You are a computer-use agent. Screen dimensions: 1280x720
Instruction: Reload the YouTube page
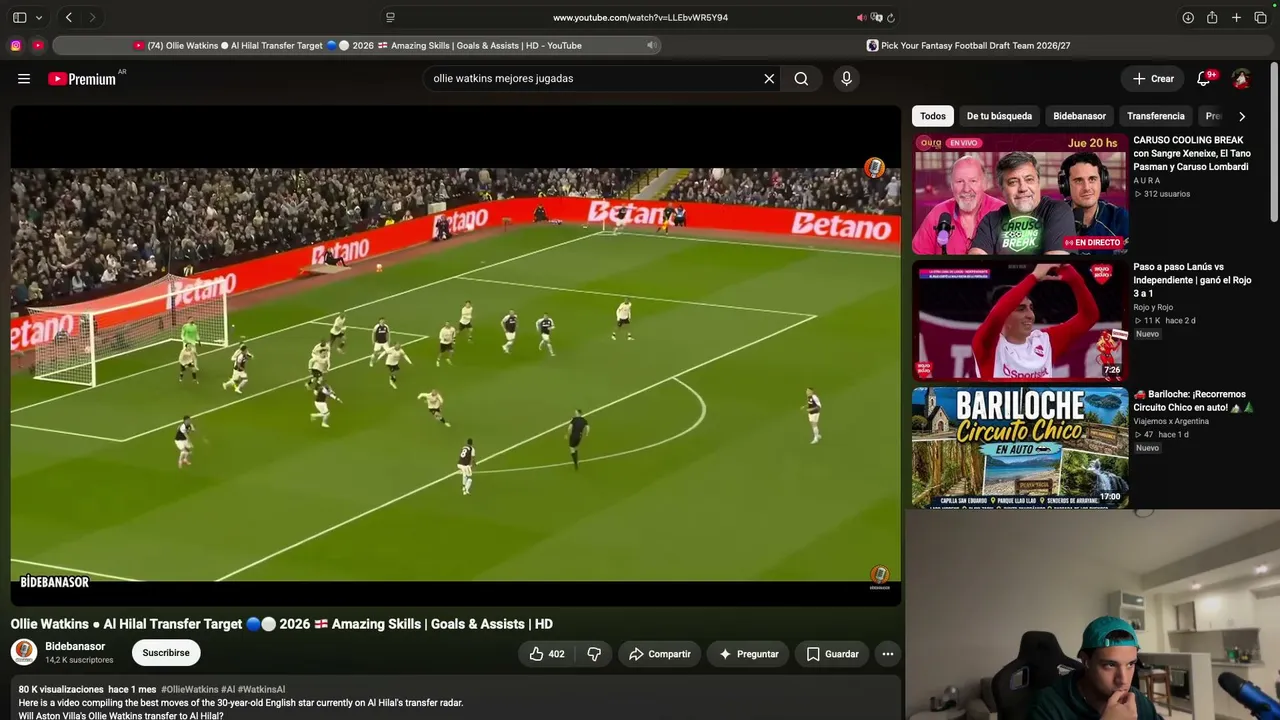(x=891, y=18)
